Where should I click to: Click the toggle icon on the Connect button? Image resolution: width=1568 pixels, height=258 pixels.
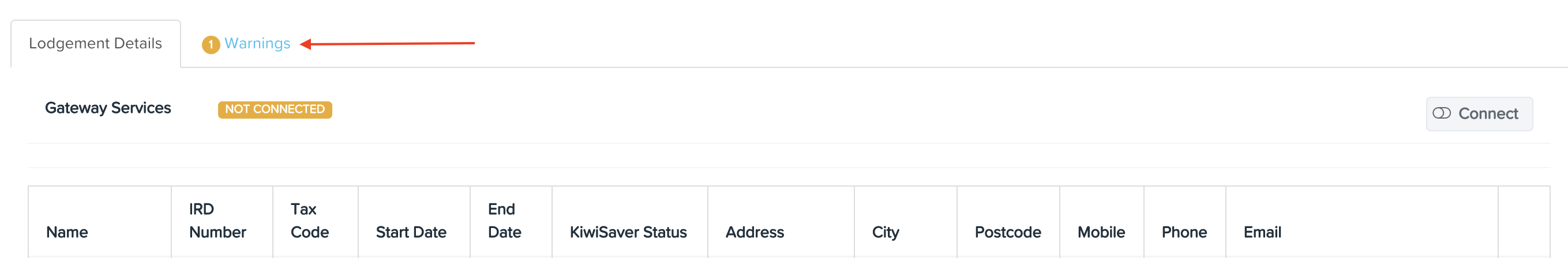[1442, 113]
